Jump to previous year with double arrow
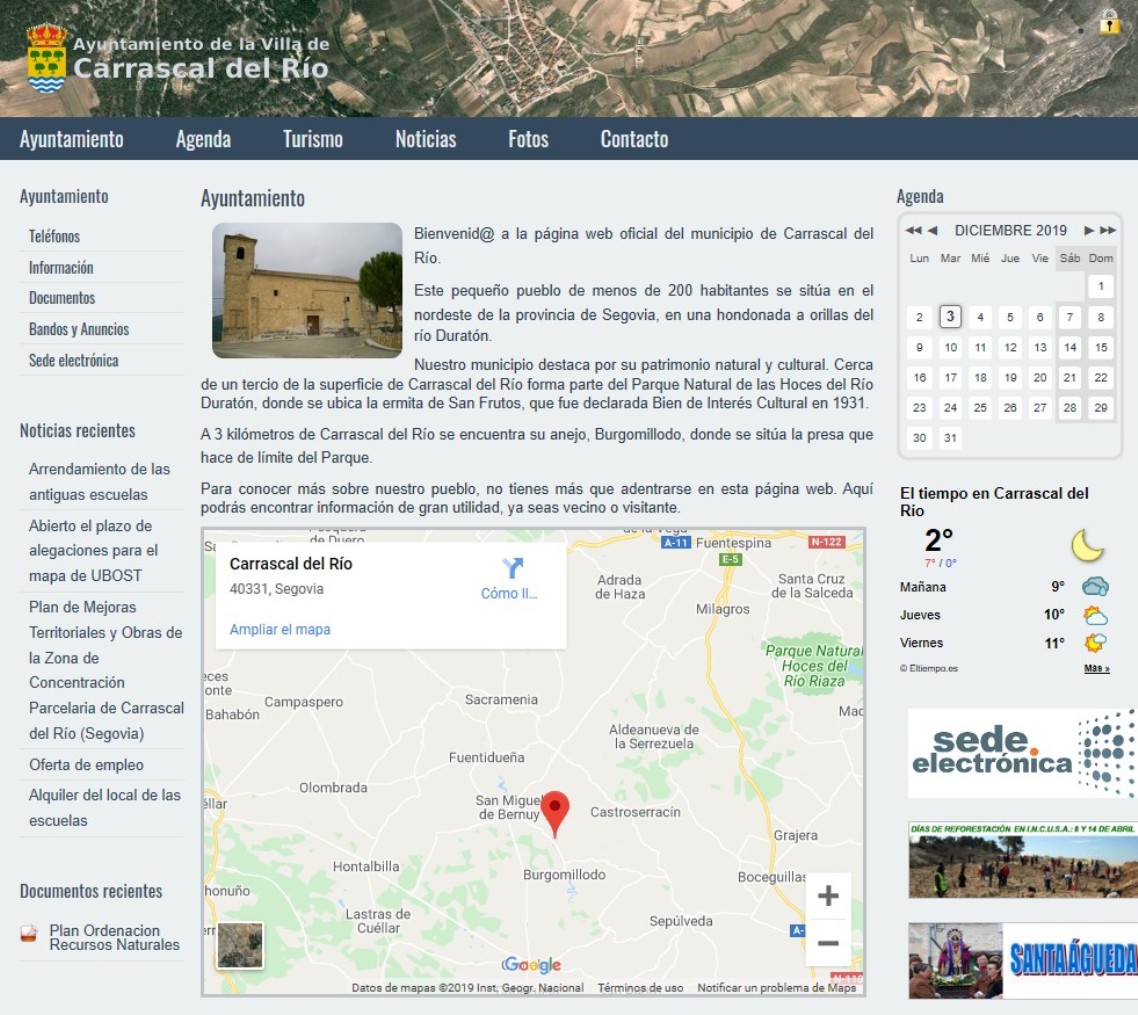 point(913,230)
